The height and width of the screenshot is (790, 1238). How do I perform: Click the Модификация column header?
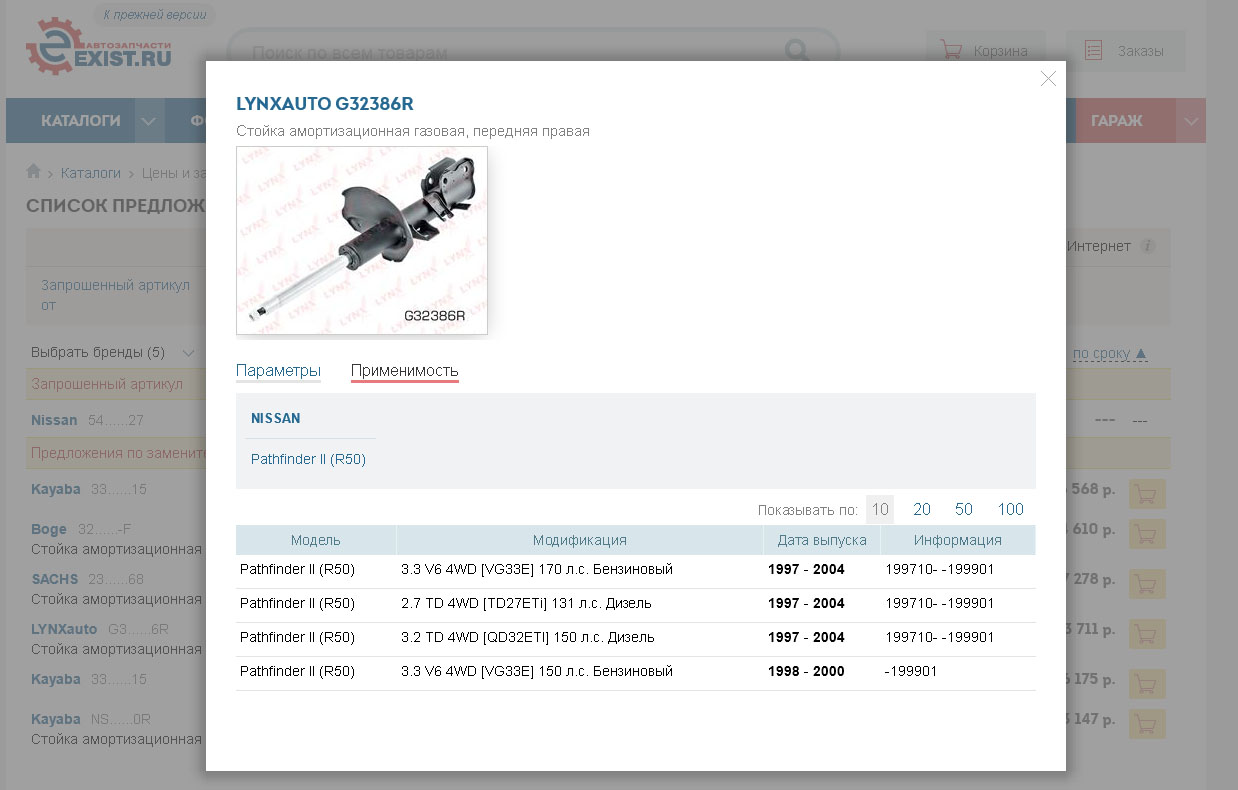click(x=580, y=540)
